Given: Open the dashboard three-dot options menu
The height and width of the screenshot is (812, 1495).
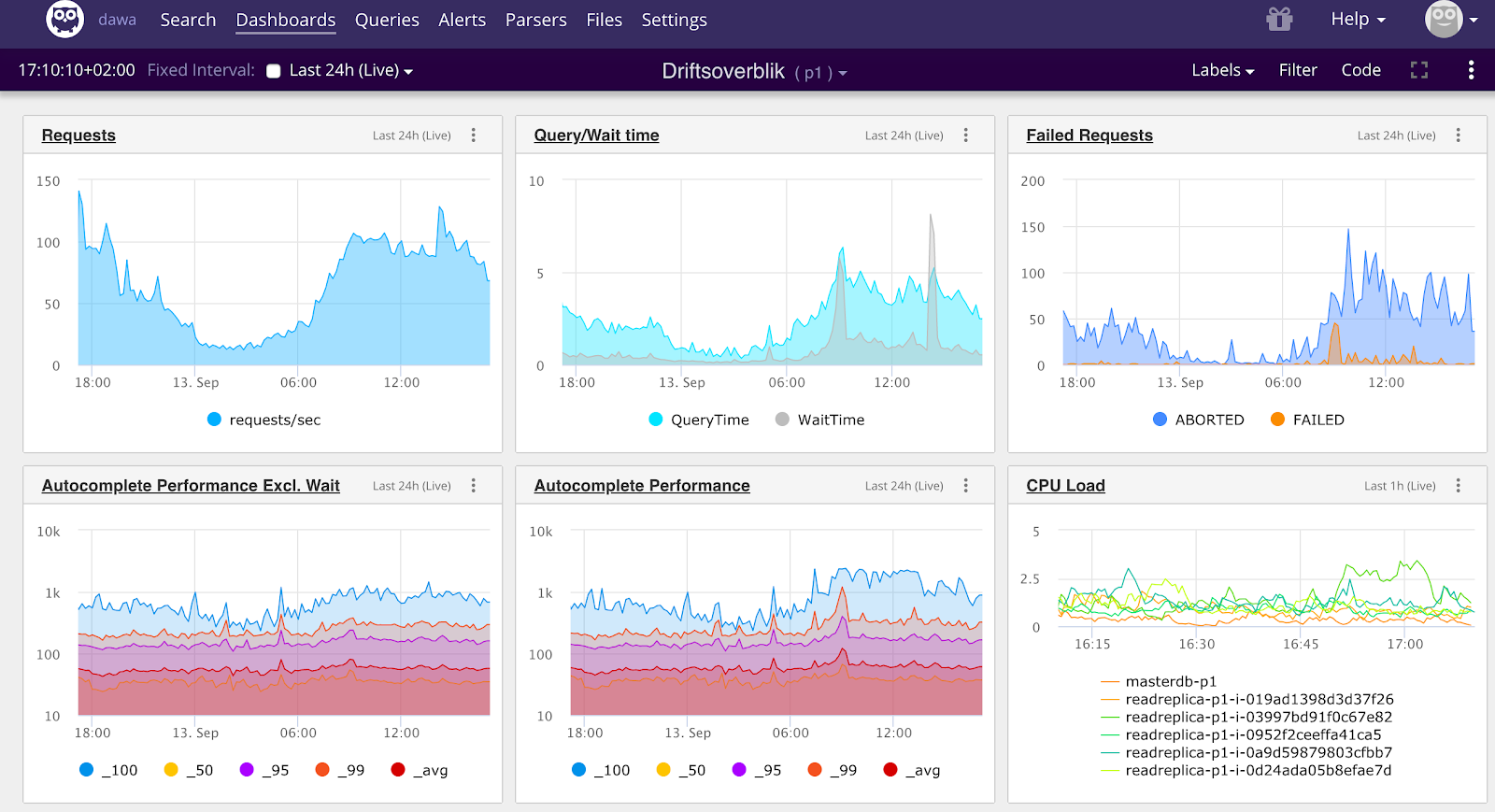Looking at the screenshot, I should [1471, 70].
